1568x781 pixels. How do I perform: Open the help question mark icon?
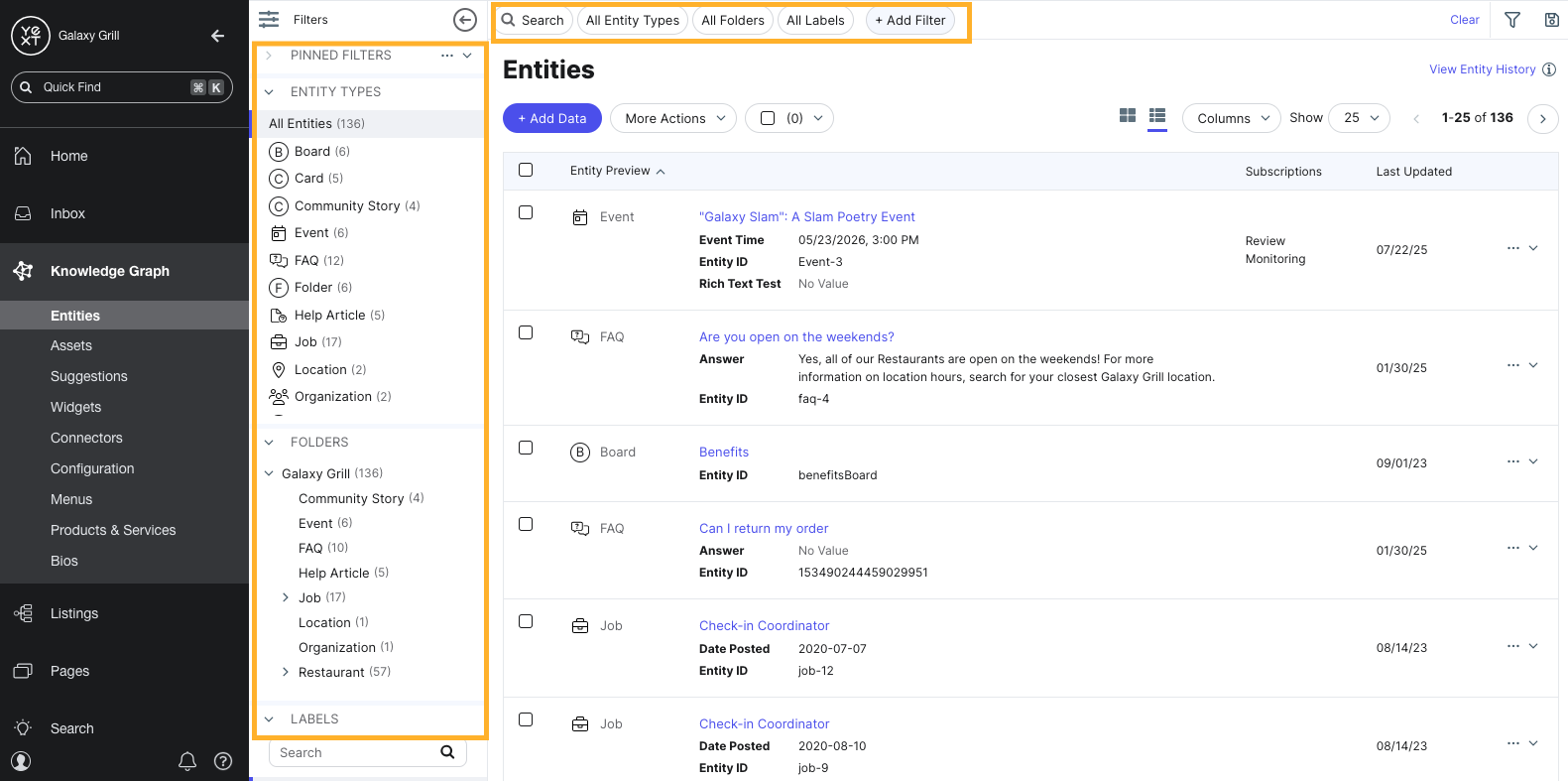(x=223, y=761)
